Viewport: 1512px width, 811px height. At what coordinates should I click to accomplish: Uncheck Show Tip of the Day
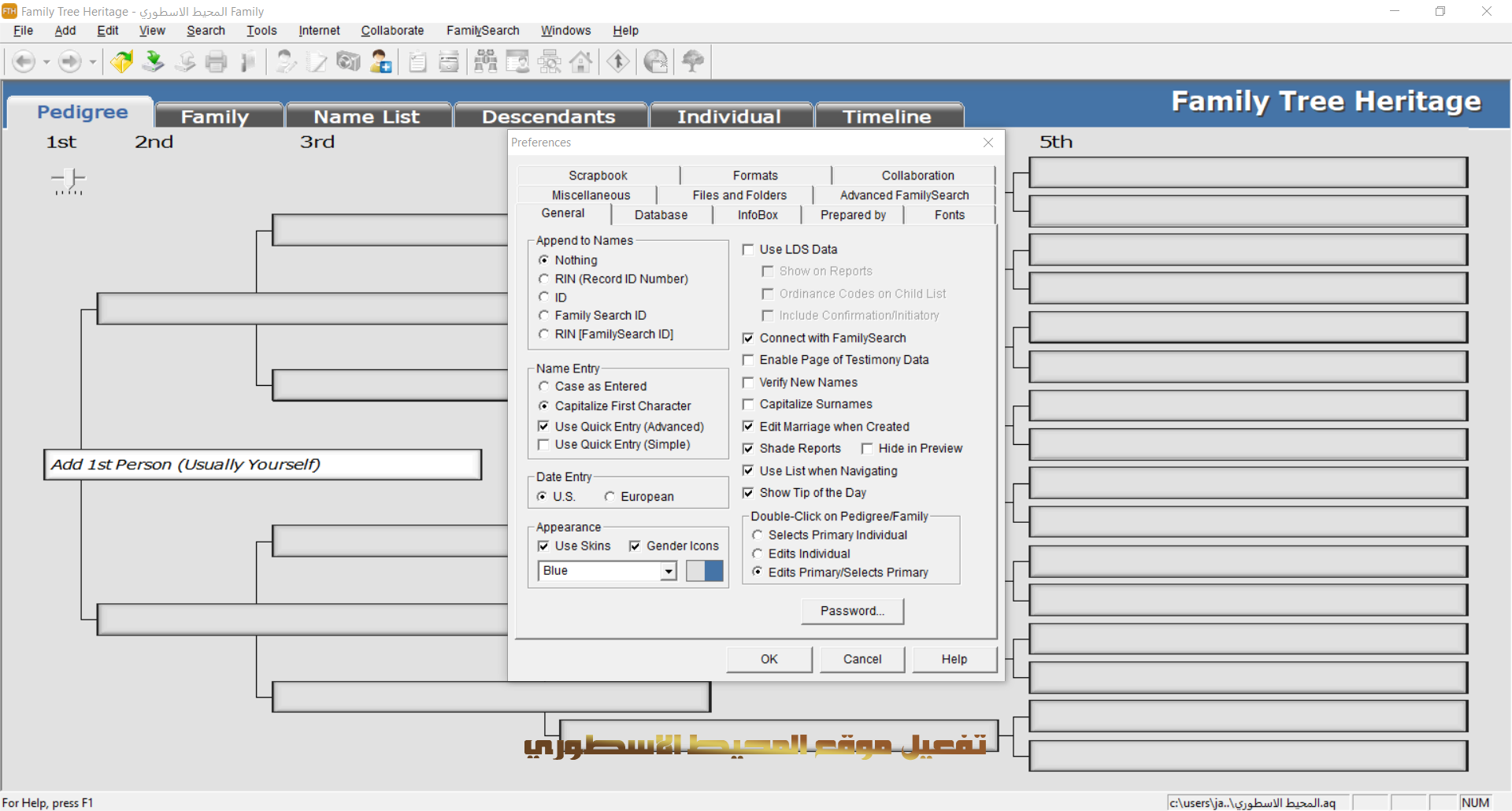(x=749, y=492)
